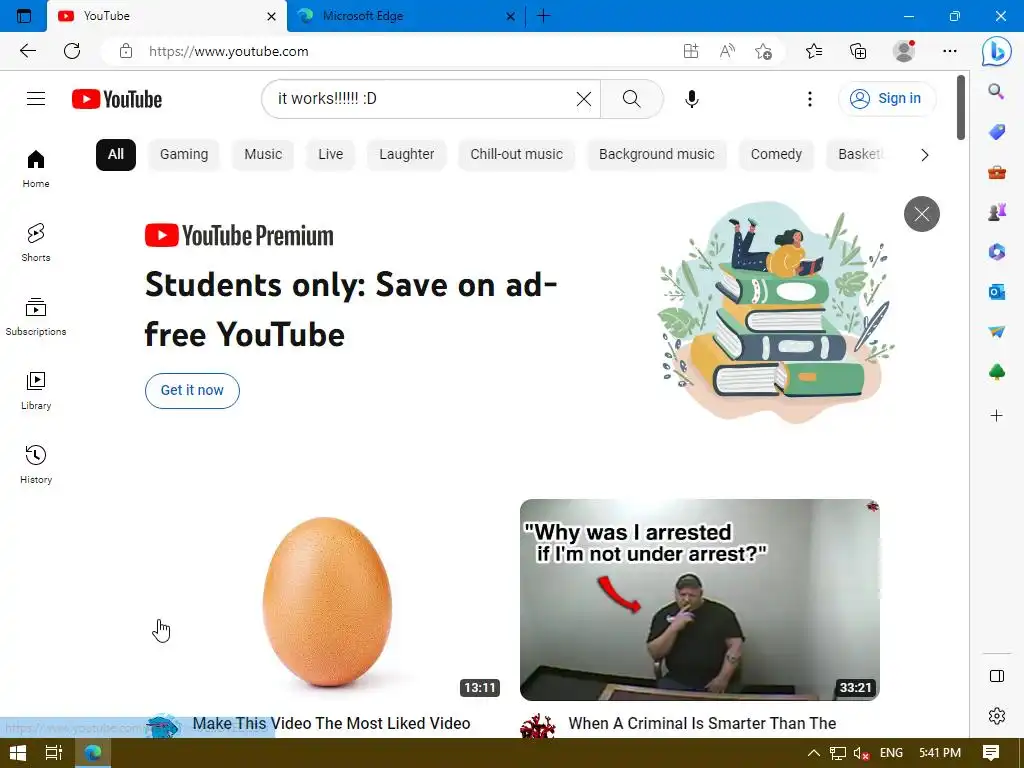
Task: Open YouTube settings three-dot menu
Action: [810, 99]
